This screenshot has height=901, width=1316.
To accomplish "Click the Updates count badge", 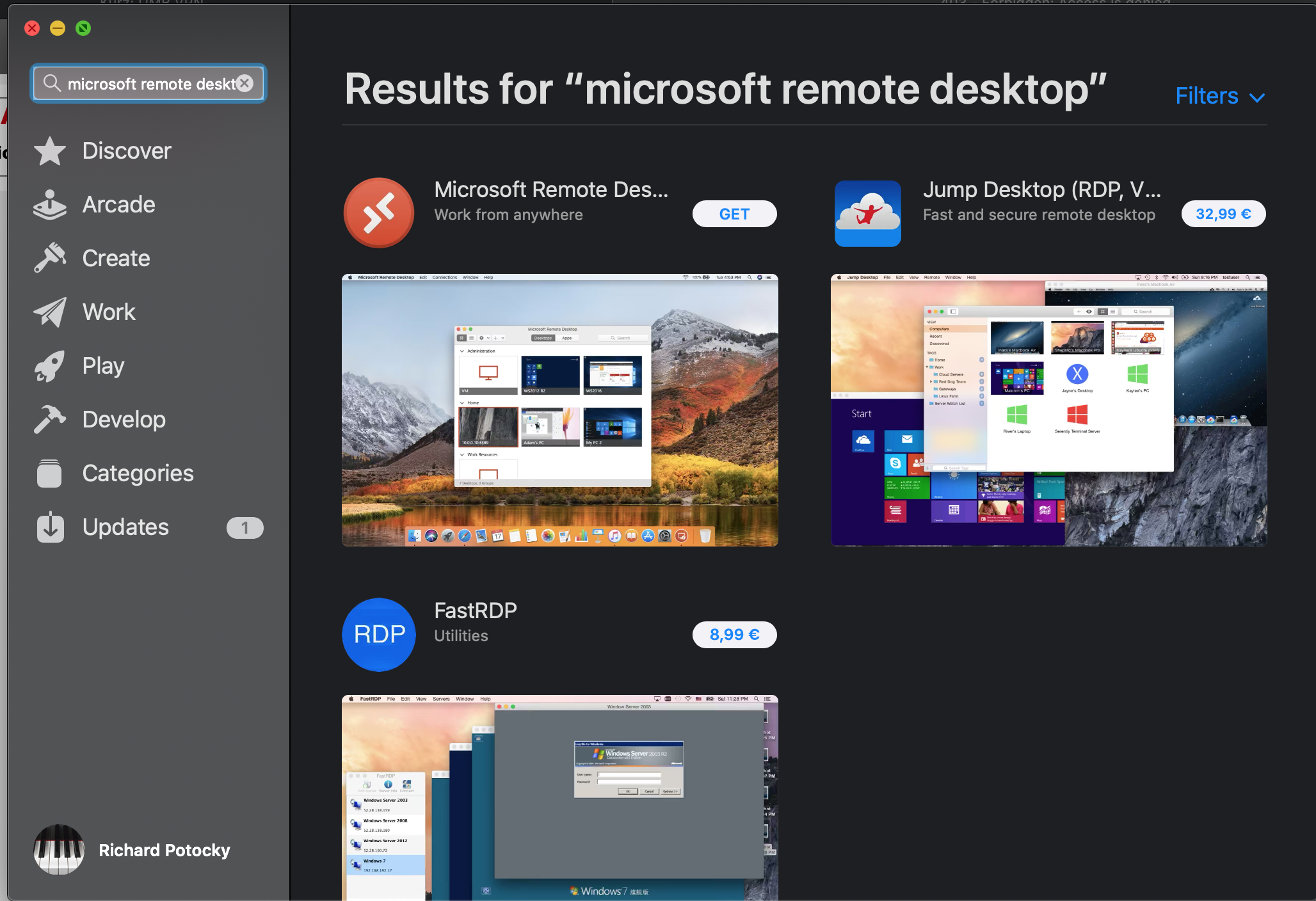I will 245,527.
